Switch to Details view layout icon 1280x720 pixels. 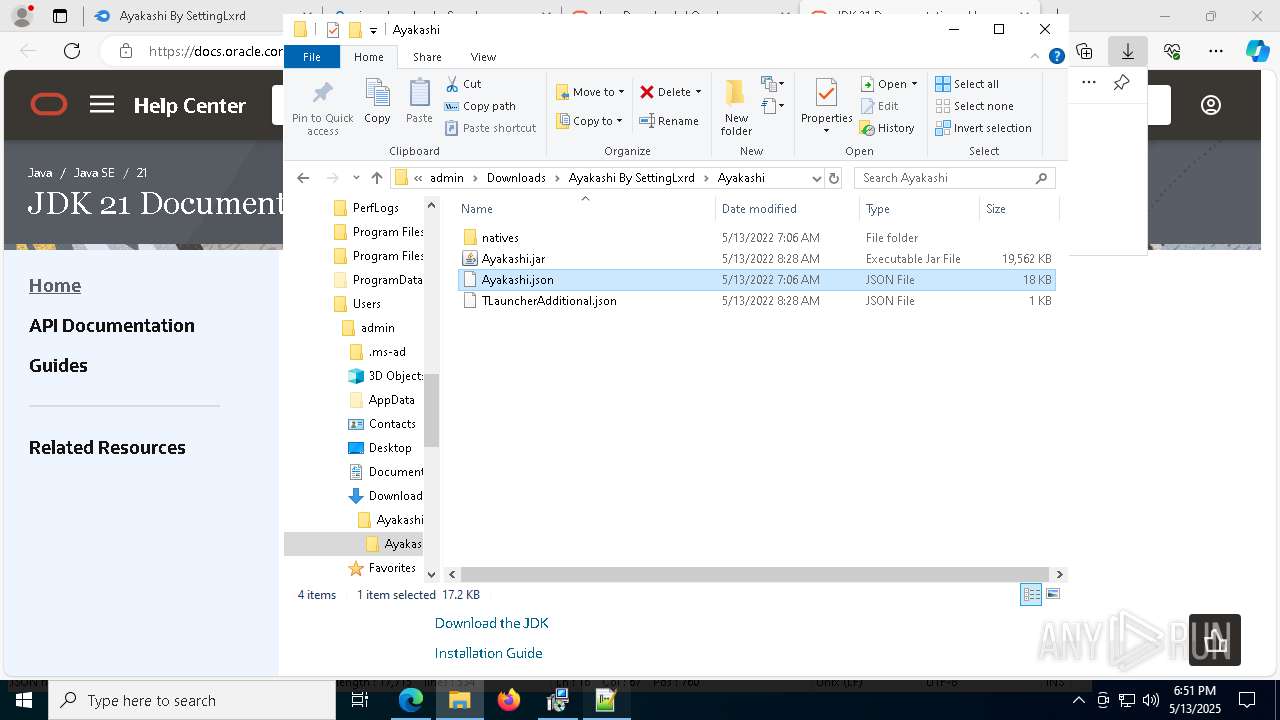[x=1031, y=595]
